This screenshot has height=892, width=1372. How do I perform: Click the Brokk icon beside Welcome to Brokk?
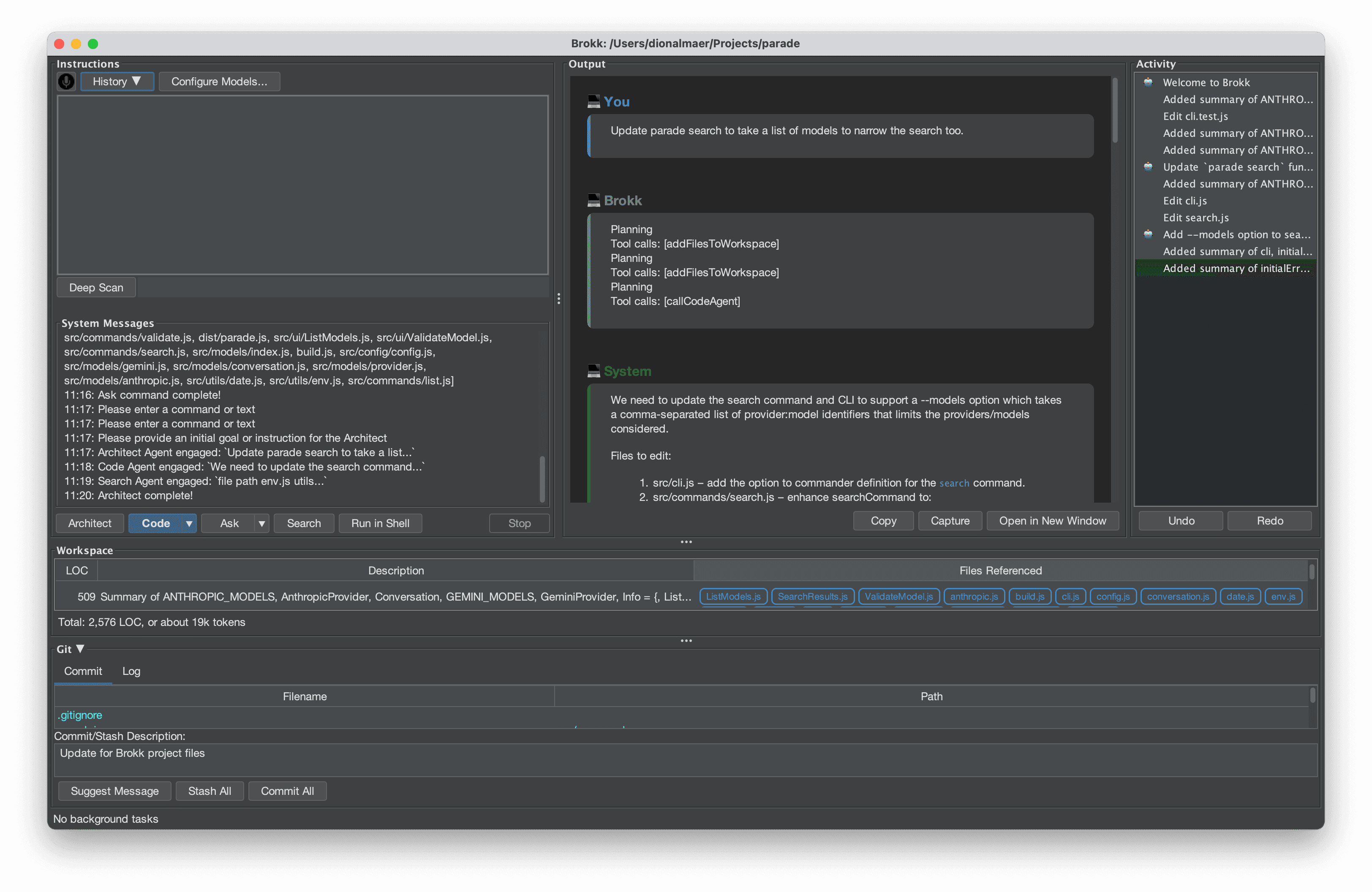[x=1148, y=82]
